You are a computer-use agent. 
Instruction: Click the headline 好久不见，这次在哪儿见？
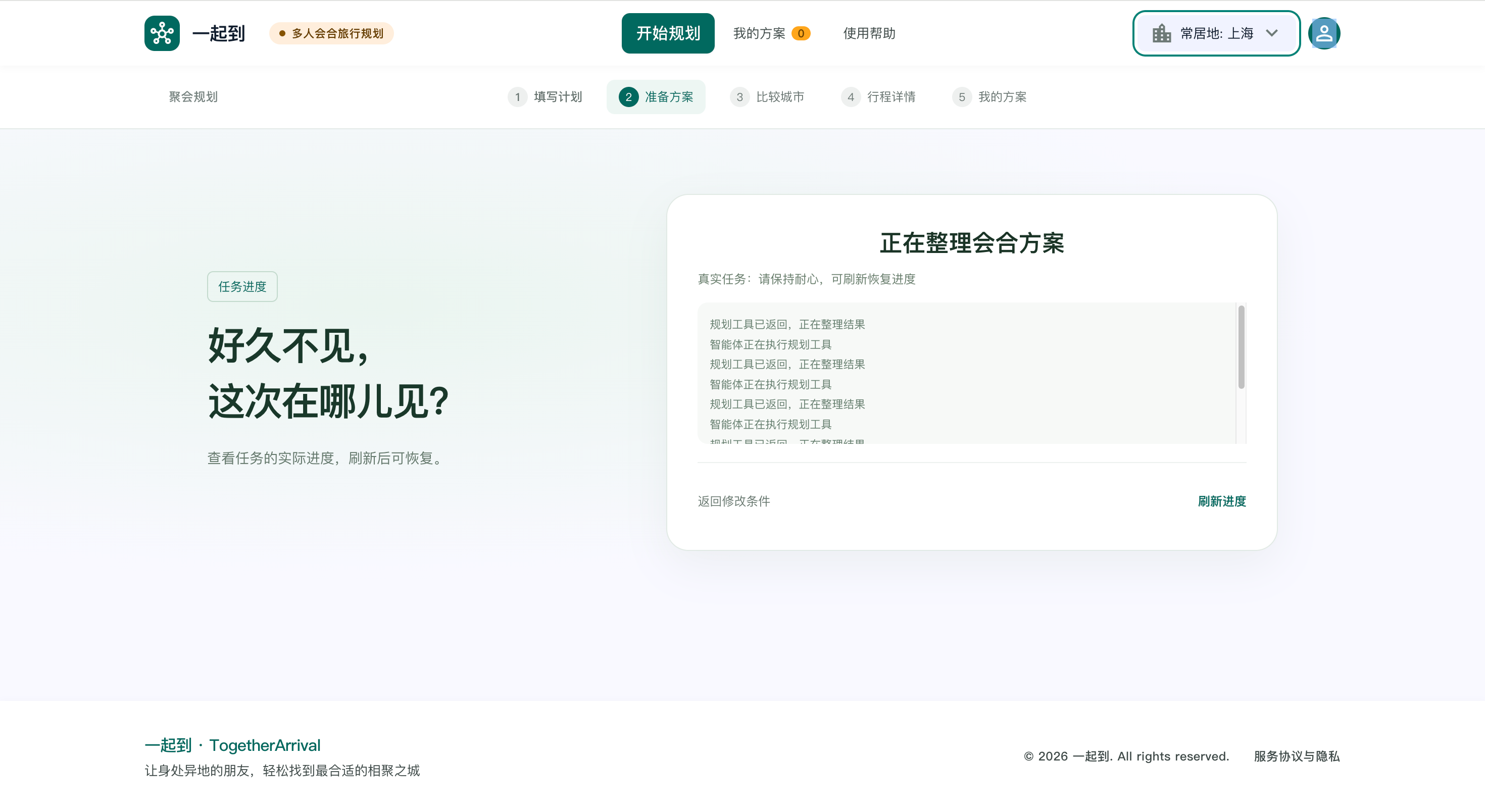(329, 373)
